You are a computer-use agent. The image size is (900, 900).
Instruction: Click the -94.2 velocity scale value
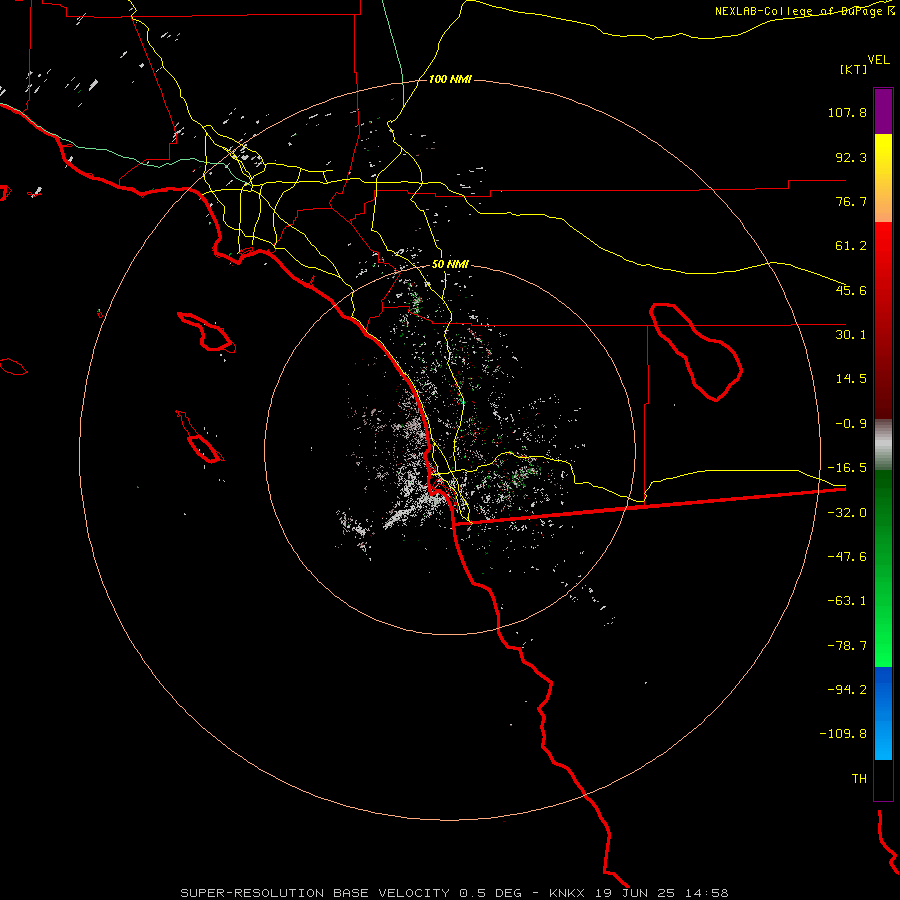pos(847,690)
